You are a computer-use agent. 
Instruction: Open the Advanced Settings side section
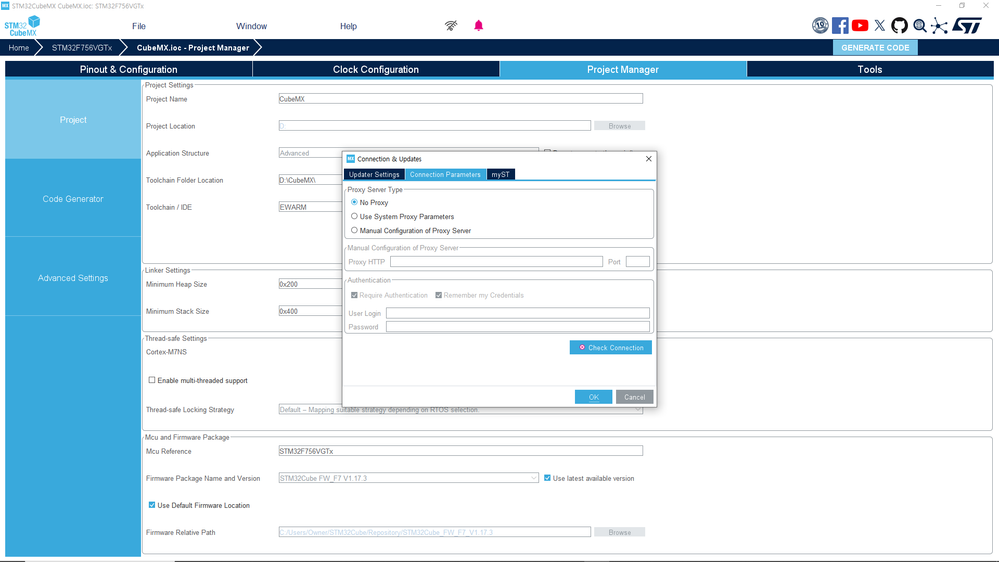tap(73, 278)
